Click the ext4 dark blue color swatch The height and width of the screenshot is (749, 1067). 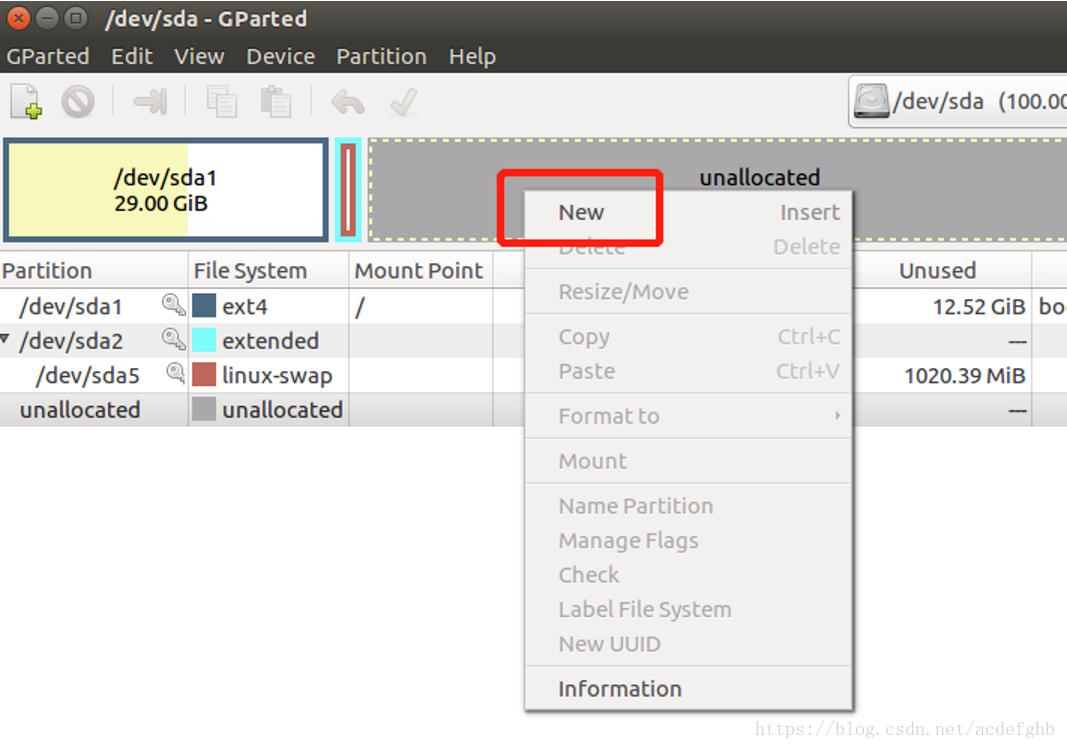(x=203, y=305)
